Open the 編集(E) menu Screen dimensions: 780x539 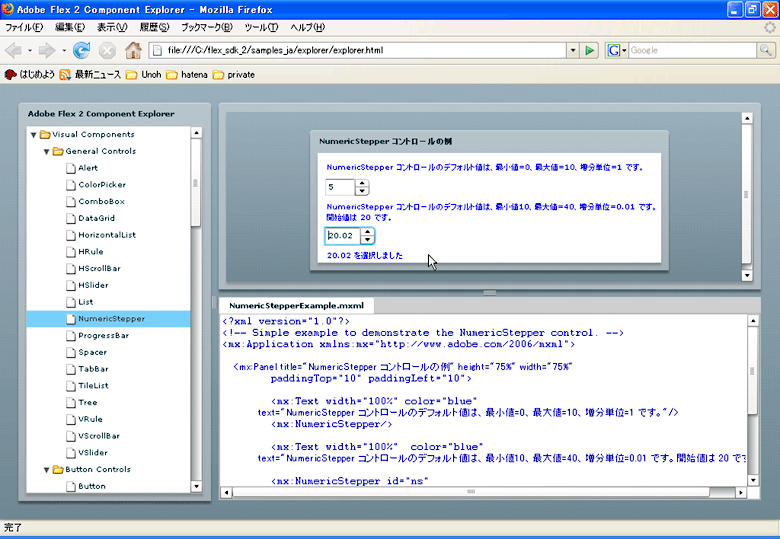pyautogui.click(x=70, y=27)
